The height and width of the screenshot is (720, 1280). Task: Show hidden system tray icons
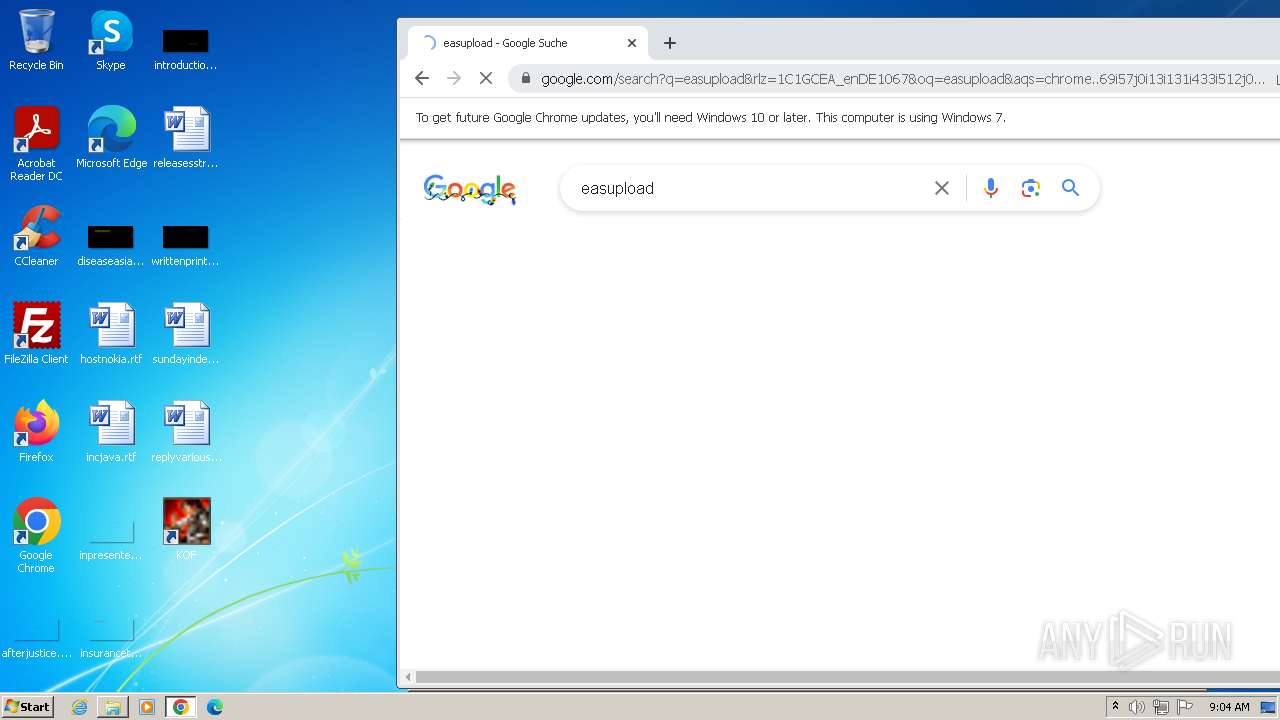point(1115,707)
